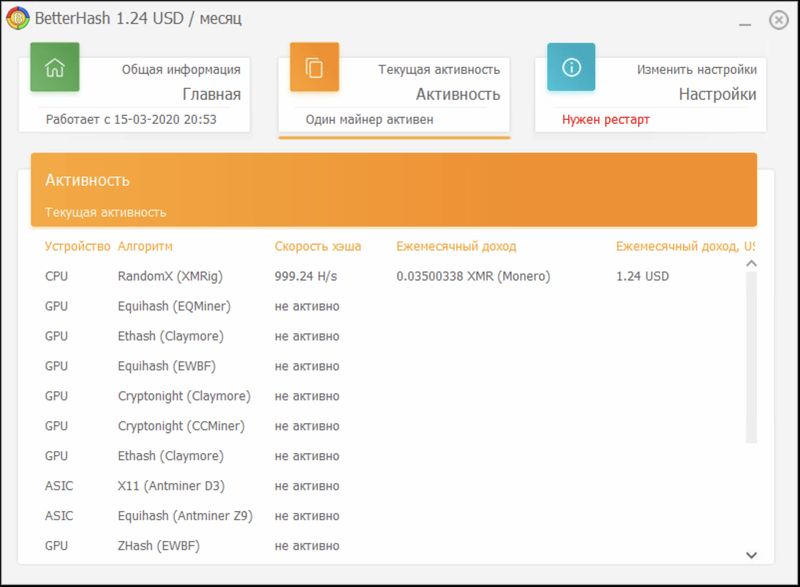
Task: Click the blue info Settings icon
Action: pos(571,68)
